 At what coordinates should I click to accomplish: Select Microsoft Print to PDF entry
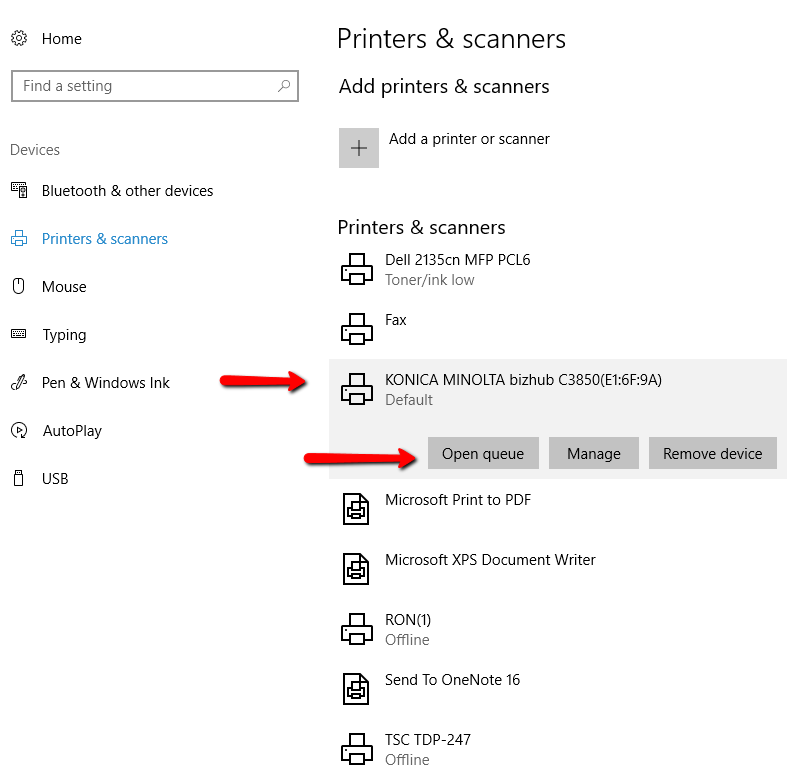[458, 500]
